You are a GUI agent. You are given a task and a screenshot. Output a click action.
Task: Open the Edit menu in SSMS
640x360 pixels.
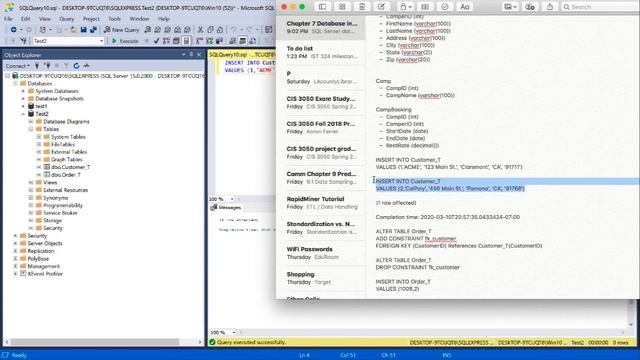[x=25, y=19]
